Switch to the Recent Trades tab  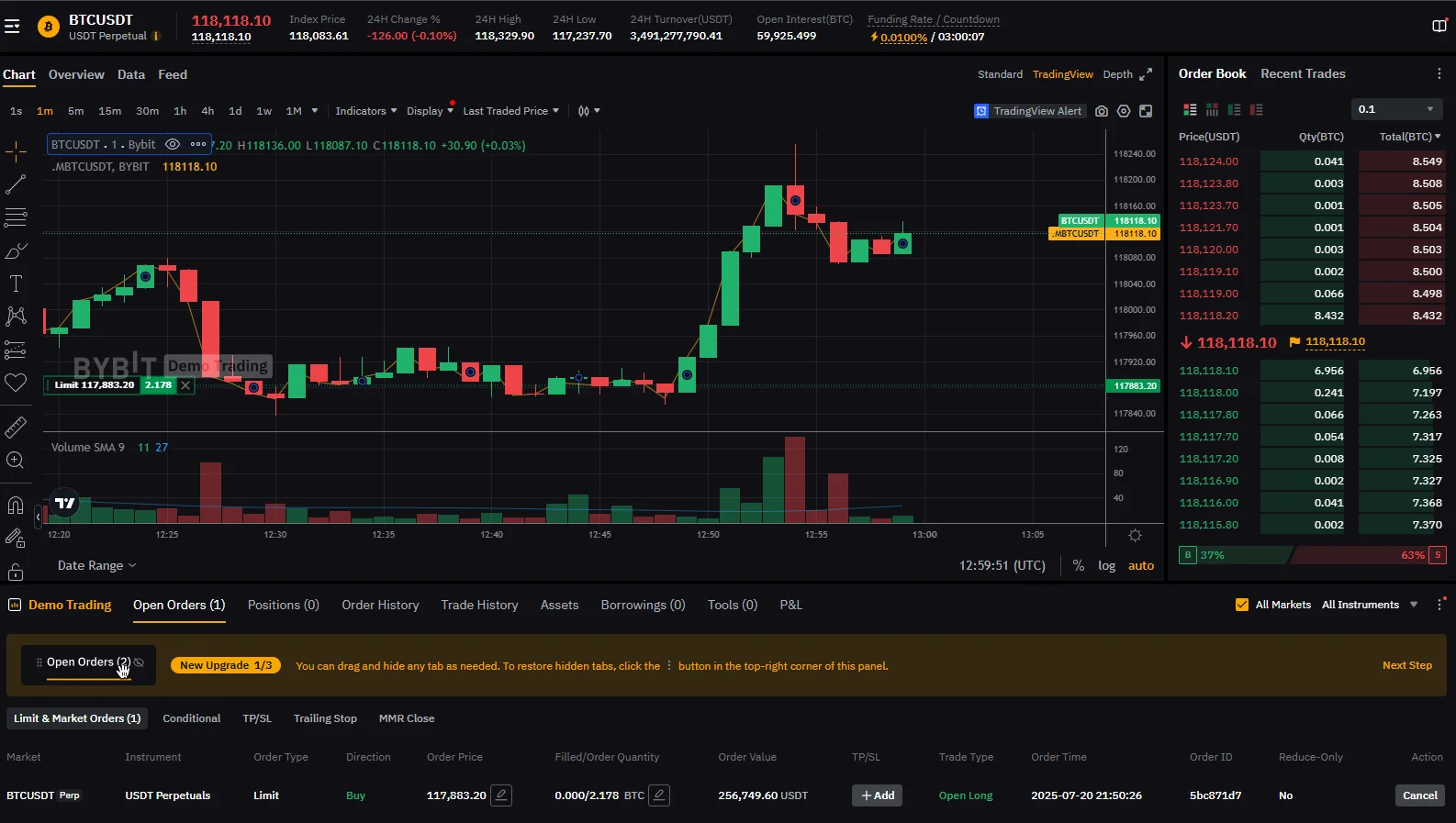pos(1303,73)
